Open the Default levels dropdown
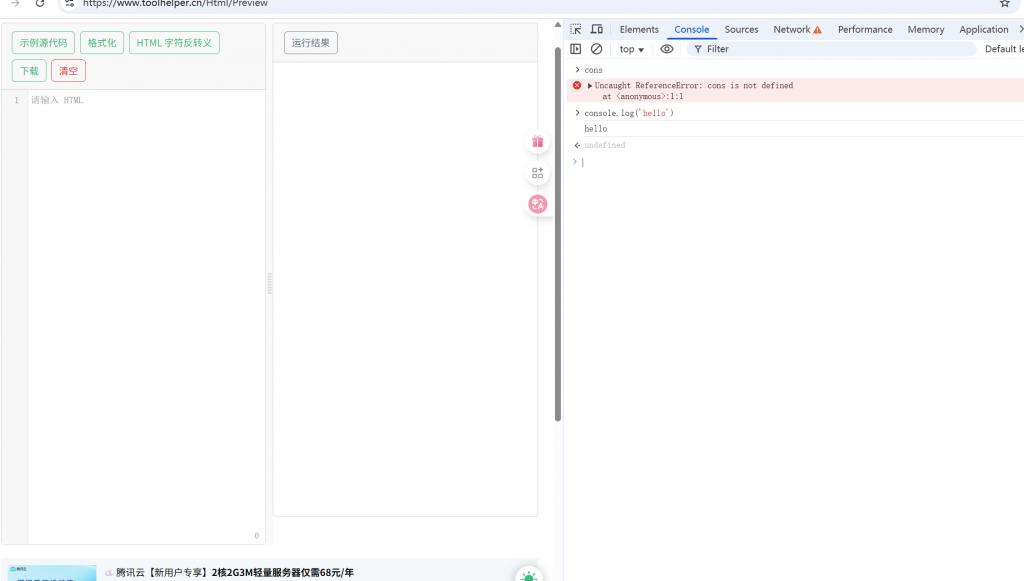1024x581 pixels. tap(1003, 49)
